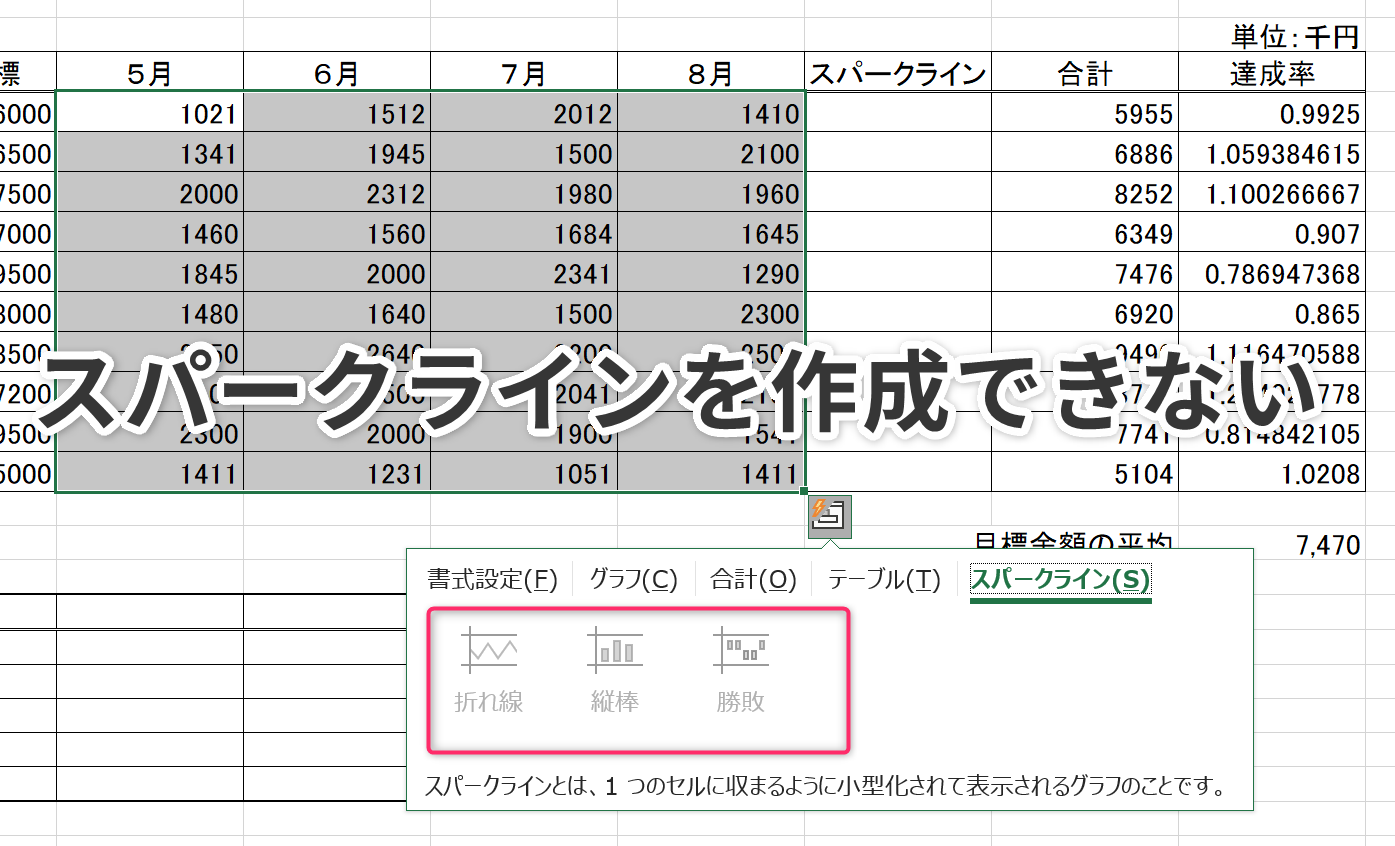The image size is (1395, 846).
Task: Click the 6月 column header cell
Action: 337,72
